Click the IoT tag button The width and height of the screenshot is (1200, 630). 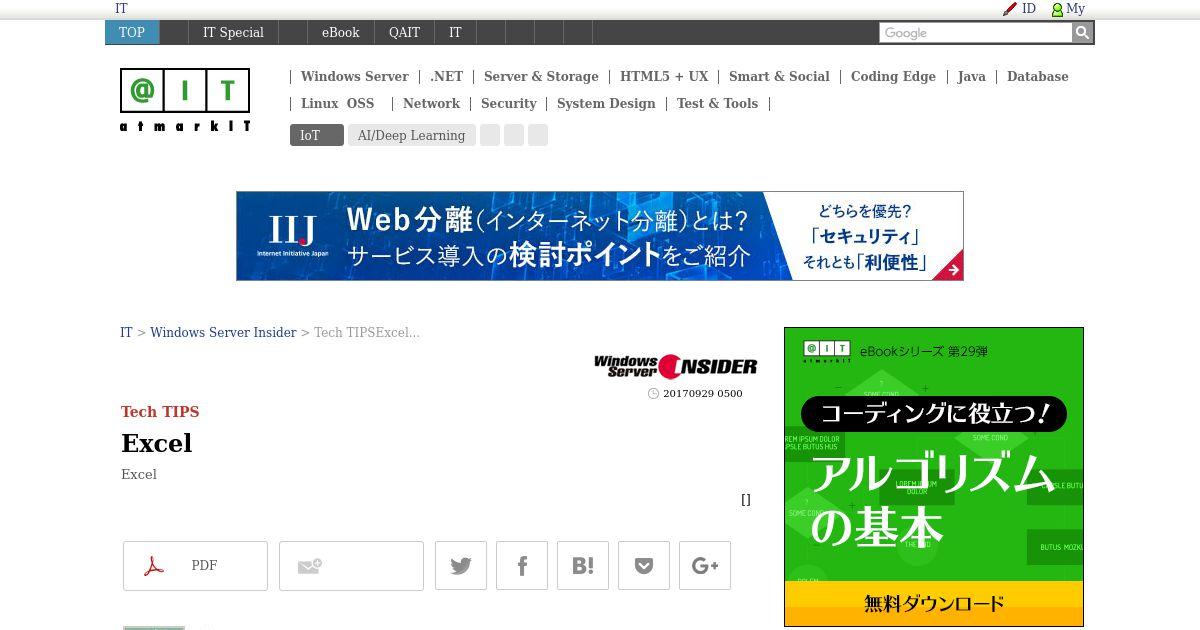(316, 135)
